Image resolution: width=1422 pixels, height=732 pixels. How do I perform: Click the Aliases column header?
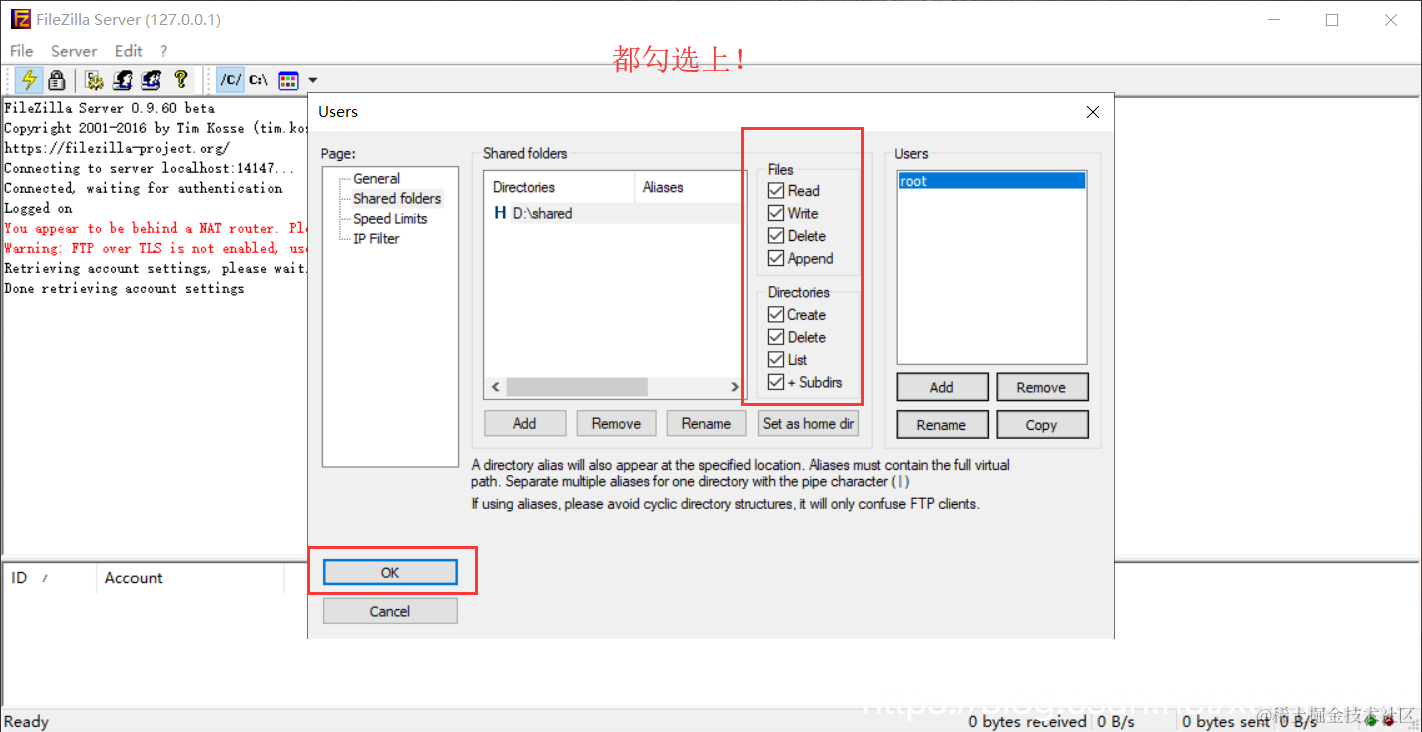click(689, 187)
